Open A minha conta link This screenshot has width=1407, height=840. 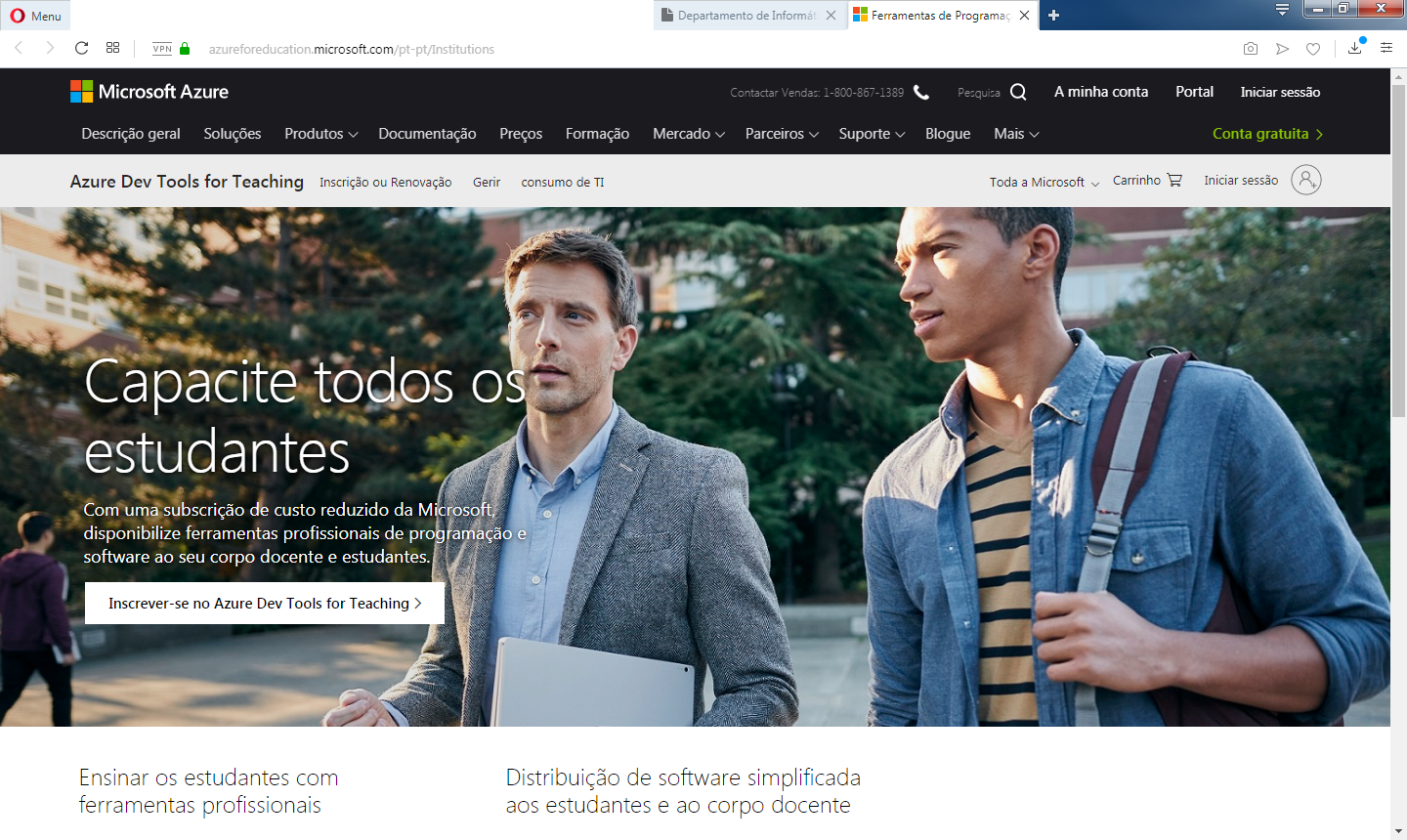pos(1101,92)
